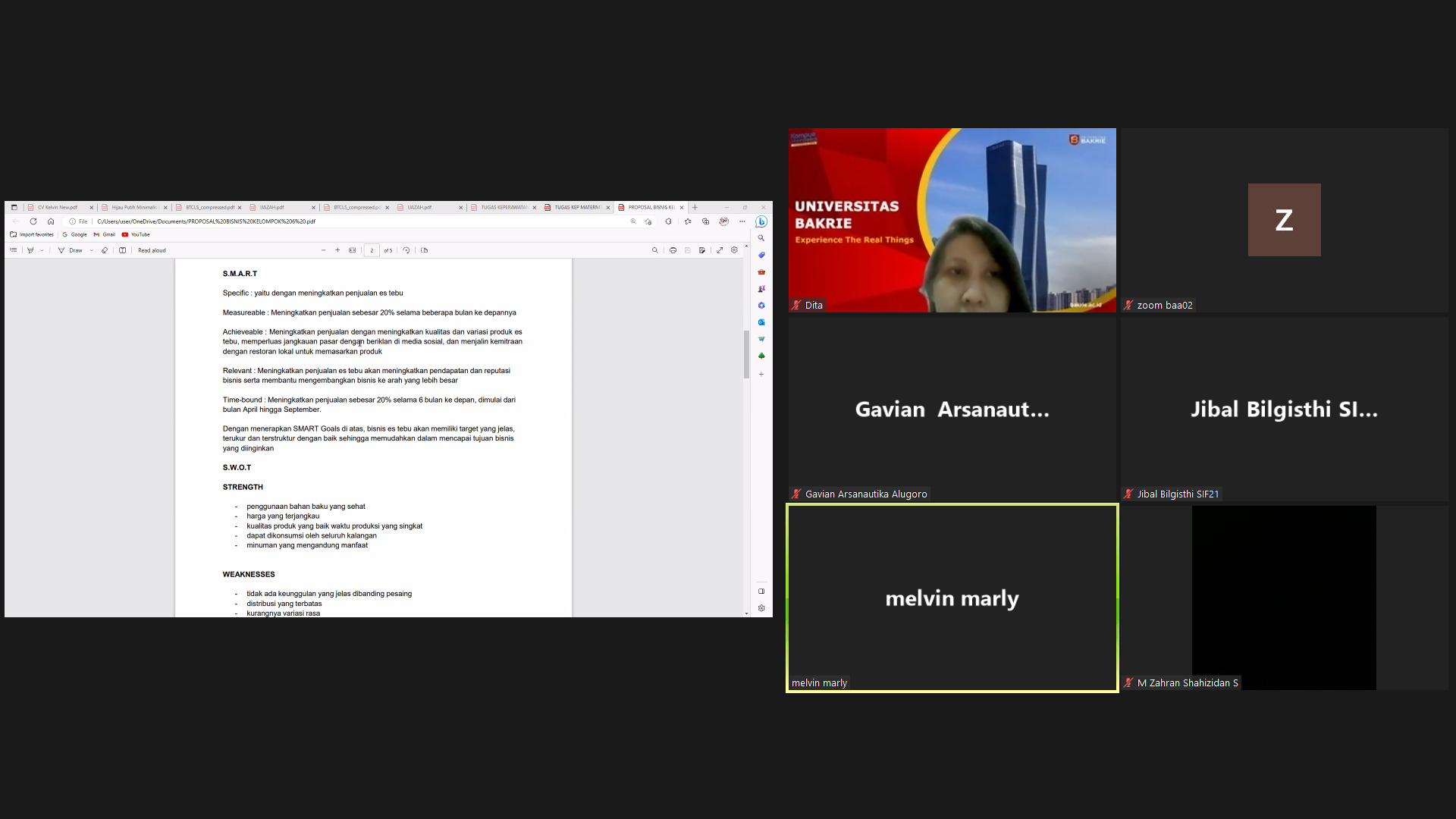Image resolution: width=1456 pixels, height=819 pixels.
Task: Open the Collections panel
Action: click(x=706, y=221)
